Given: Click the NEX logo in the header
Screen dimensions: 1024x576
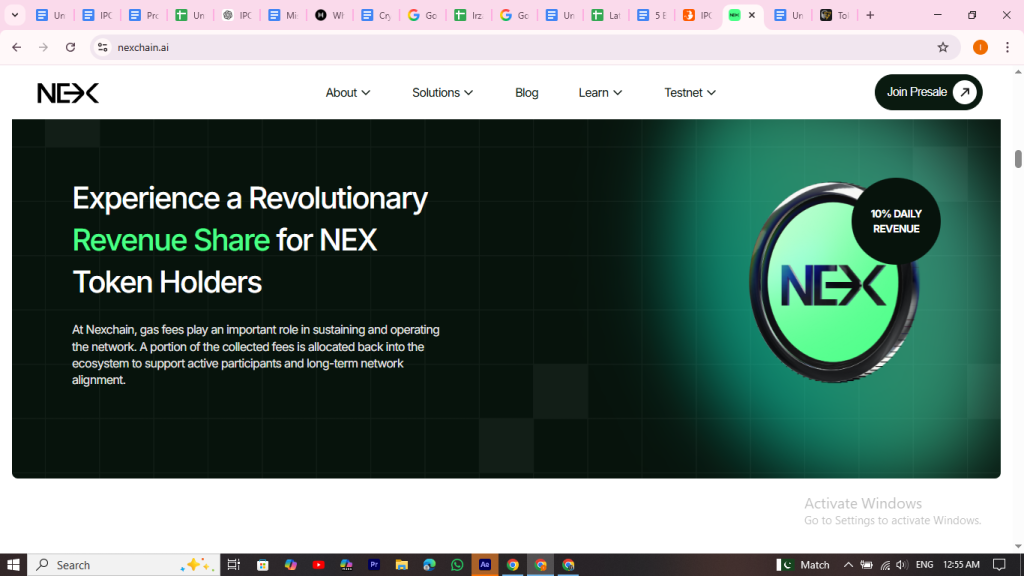Looking at the screenshot, I should pos(68,93).
